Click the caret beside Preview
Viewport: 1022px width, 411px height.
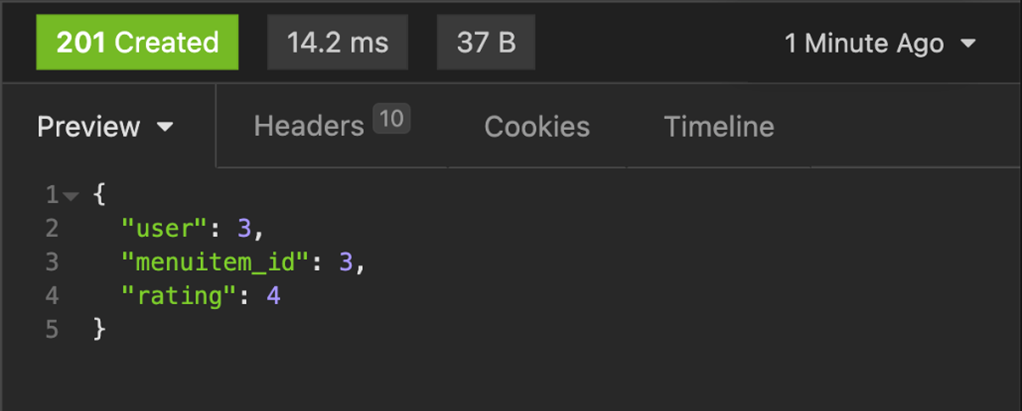pos(166,128)
